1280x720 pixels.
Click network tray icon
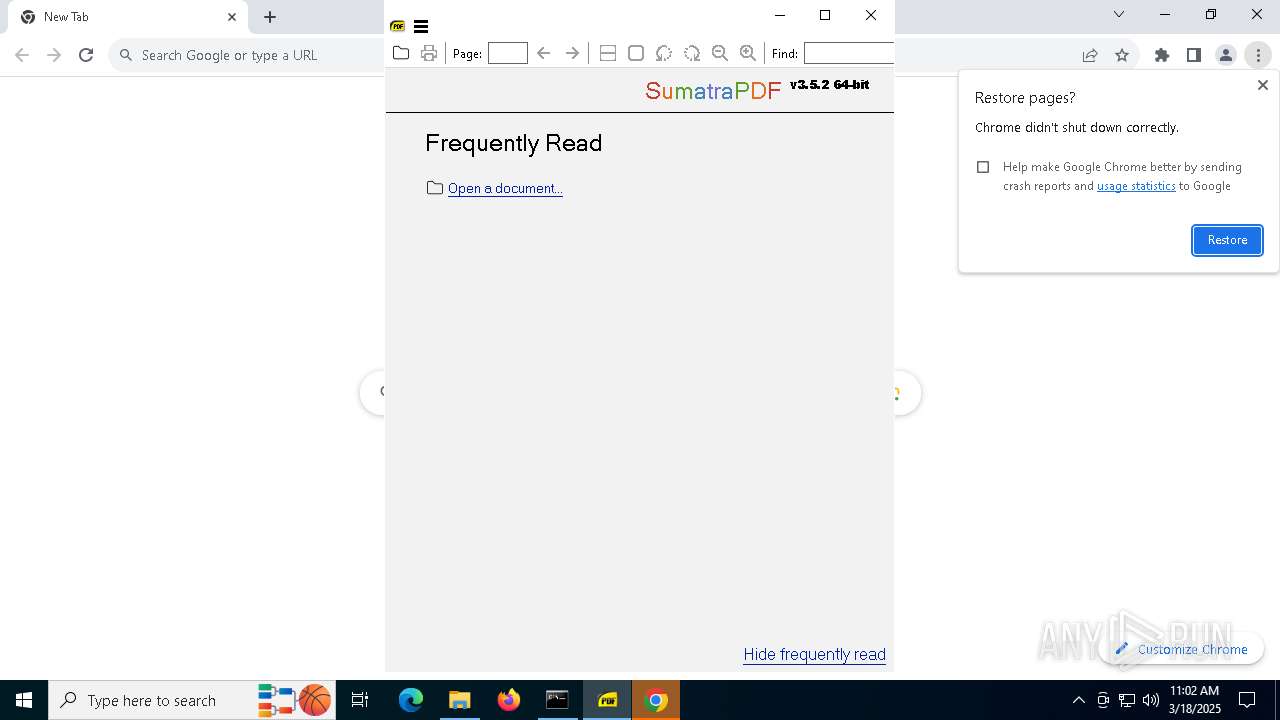click(1127, 700)
